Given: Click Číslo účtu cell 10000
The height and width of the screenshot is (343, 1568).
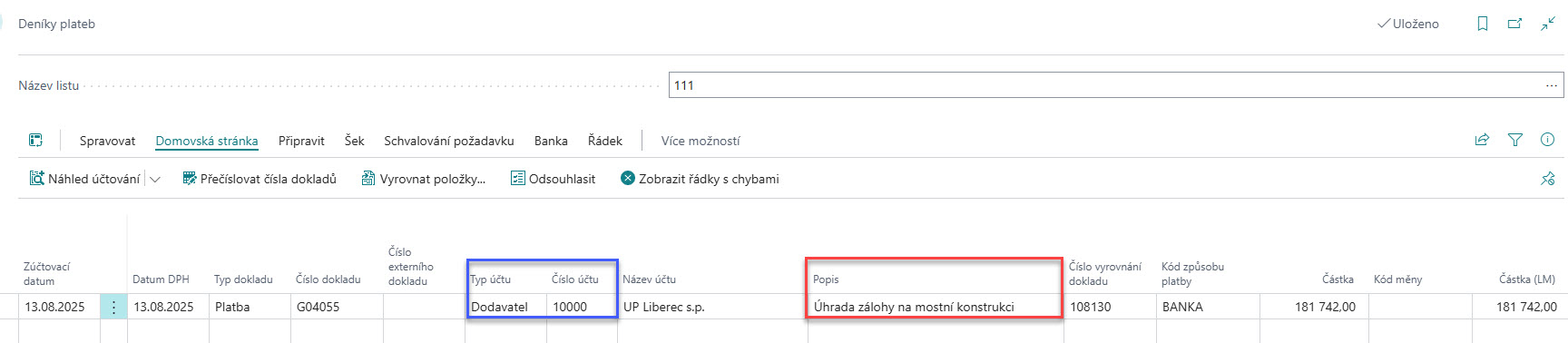Looking at the screenshot, I should point(582,307).
